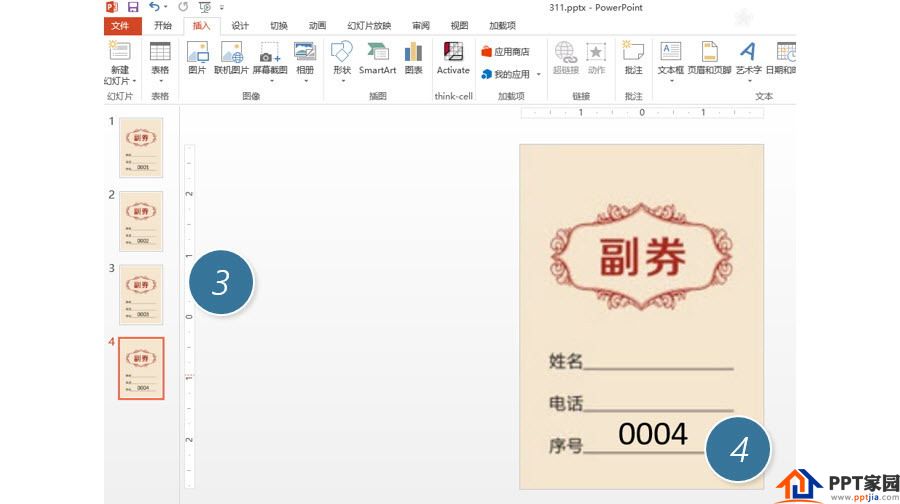The width and height of the screenshot is (900, 504).
Task: Select slide 2 thumbnail numbered 0002
Action: 141,221
